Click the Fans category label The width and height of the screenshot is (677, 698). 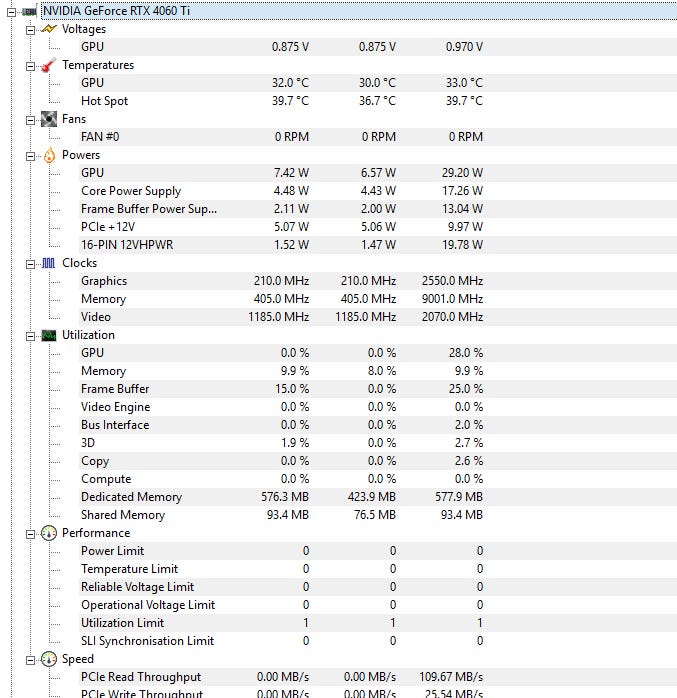pyautogui.click(x=74, y=119)
